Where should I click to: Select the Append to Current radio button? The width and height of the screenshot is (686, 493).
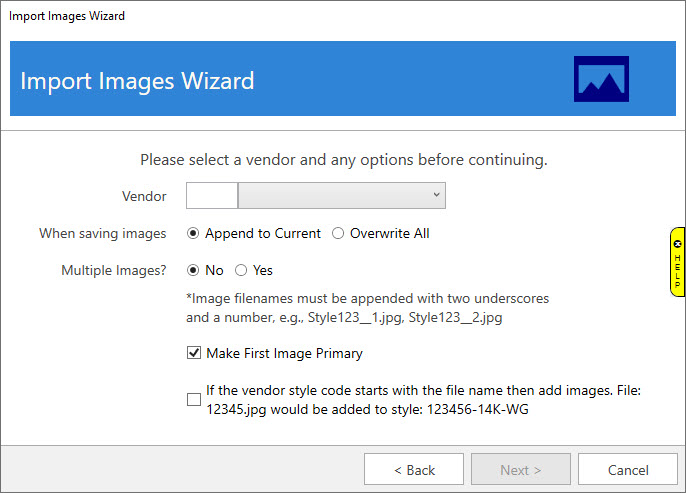pyautogui.click(x=194, y=233)
